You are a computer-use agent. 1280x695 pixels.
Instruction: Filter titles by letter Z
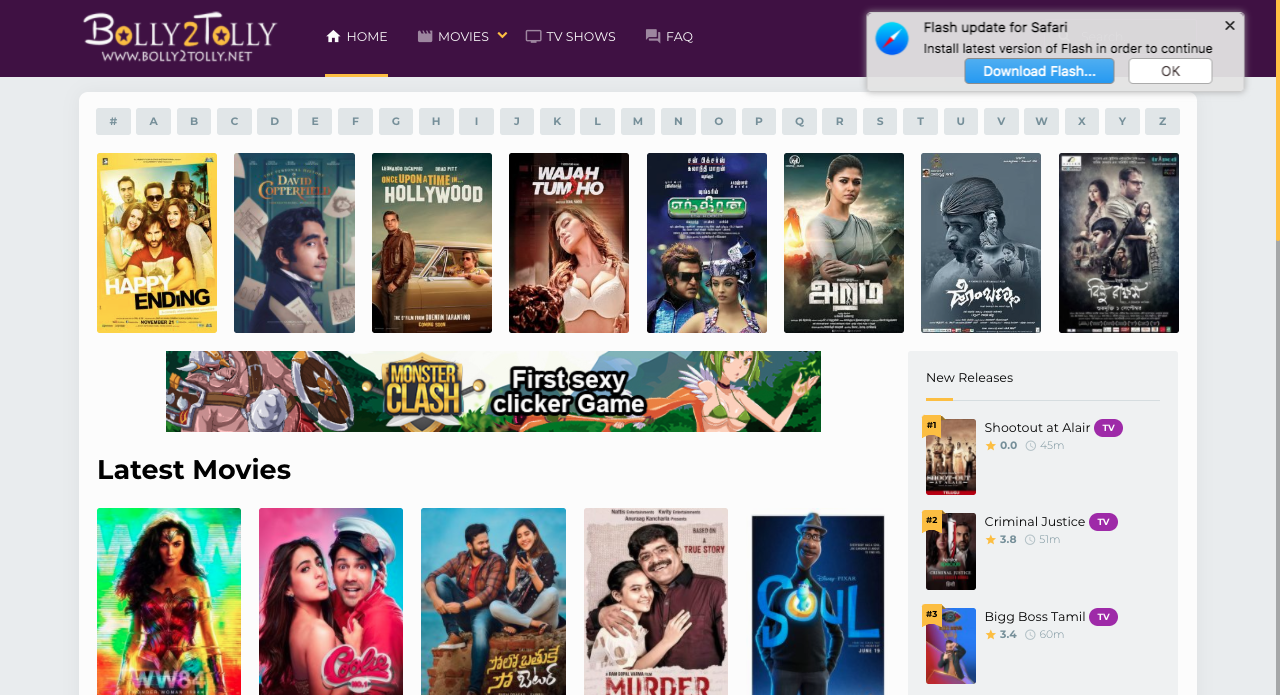pos(1162,121)
